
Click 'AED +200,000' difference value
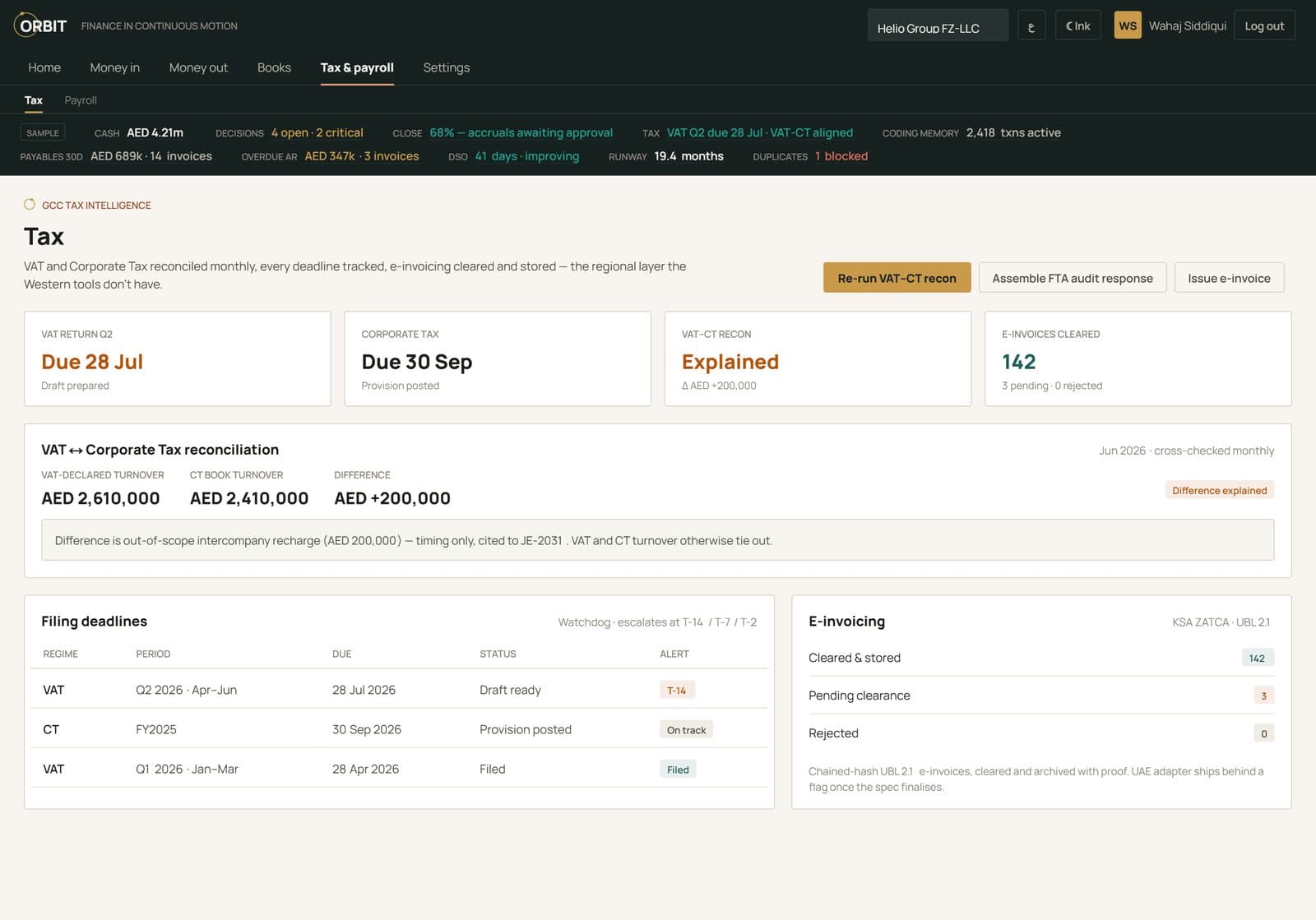[392, 498]
